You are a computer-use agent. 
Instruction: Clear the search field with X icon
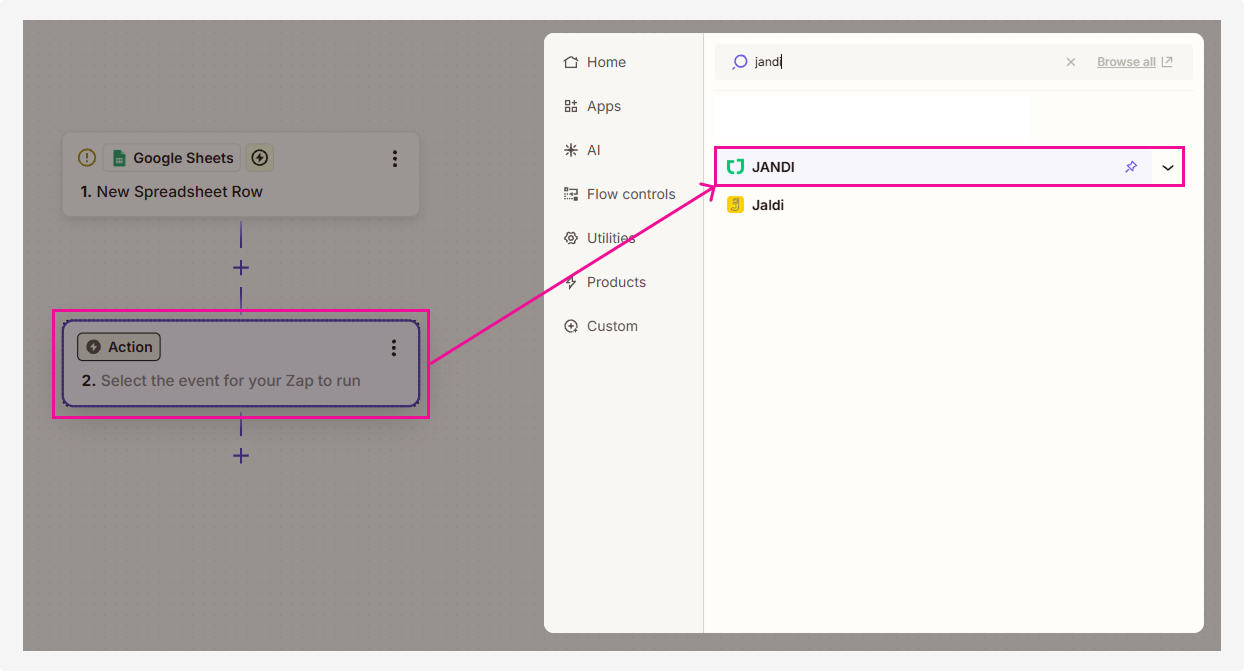click(x=1071, y=62)
